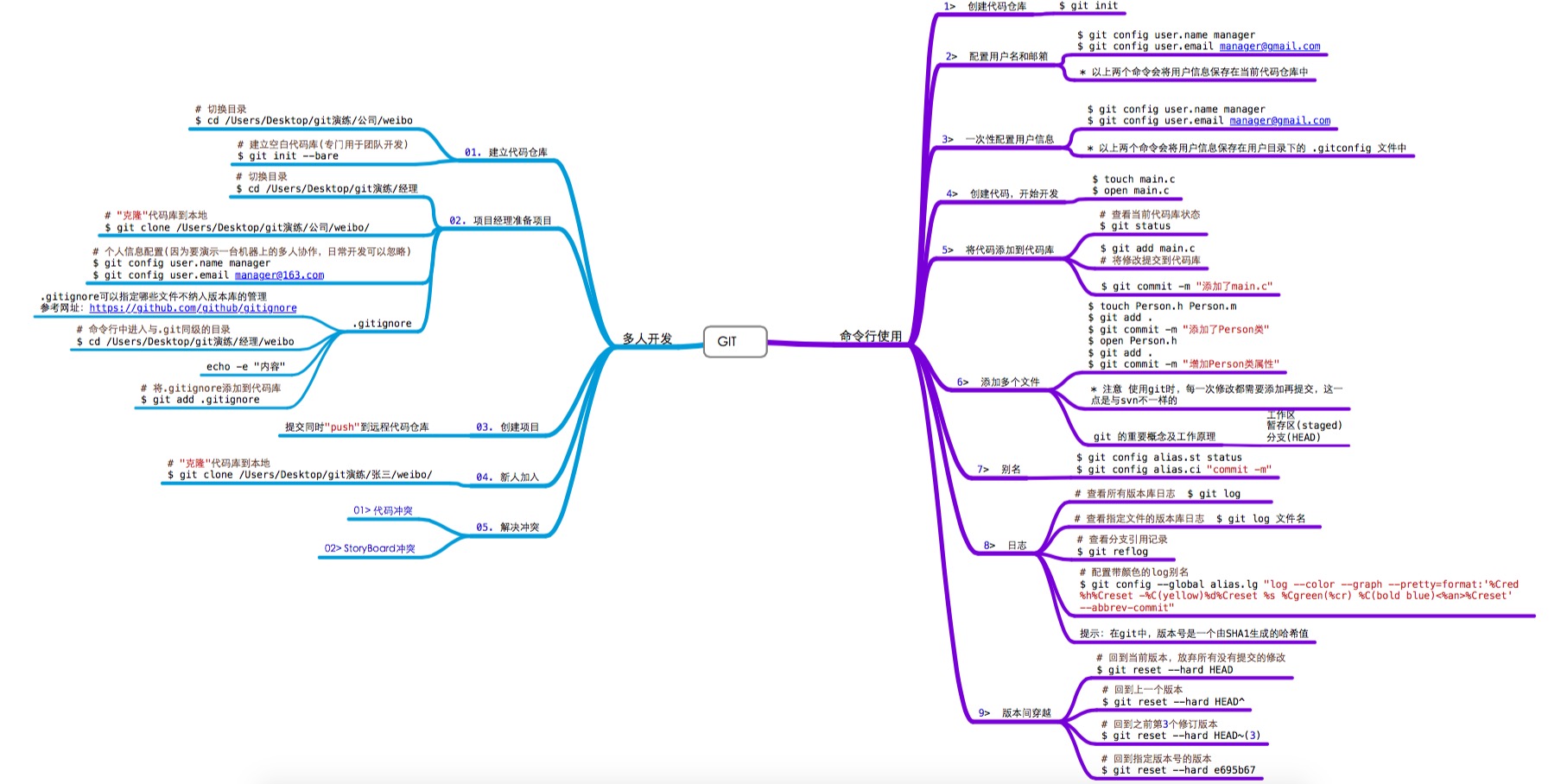Click the 5> 将代码添加到代码库 node
1561x784 pixels.
tap(999, 250)
